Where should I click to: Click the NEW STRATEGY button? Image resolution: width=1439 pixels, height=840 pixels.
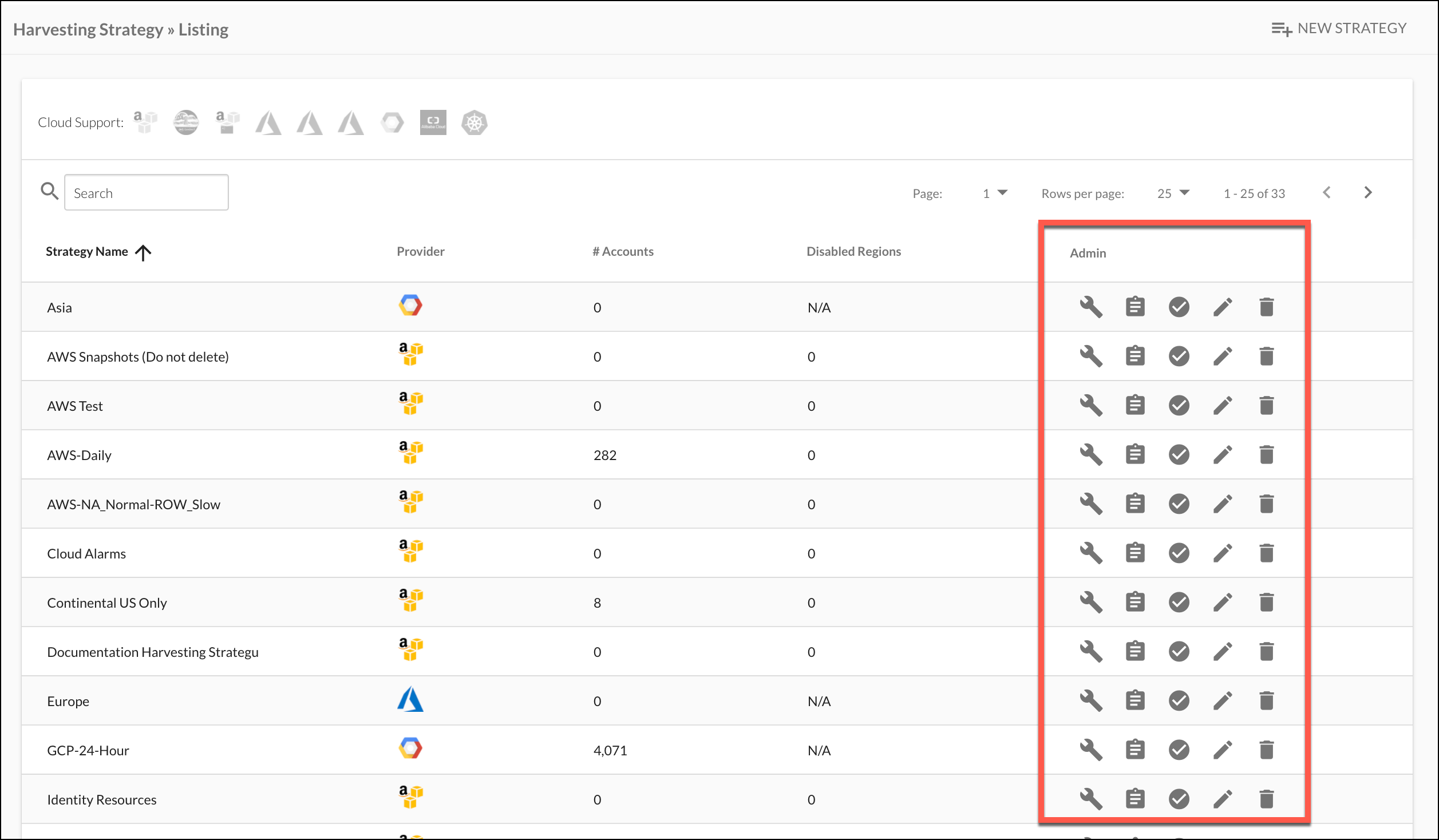(1339, 29)
